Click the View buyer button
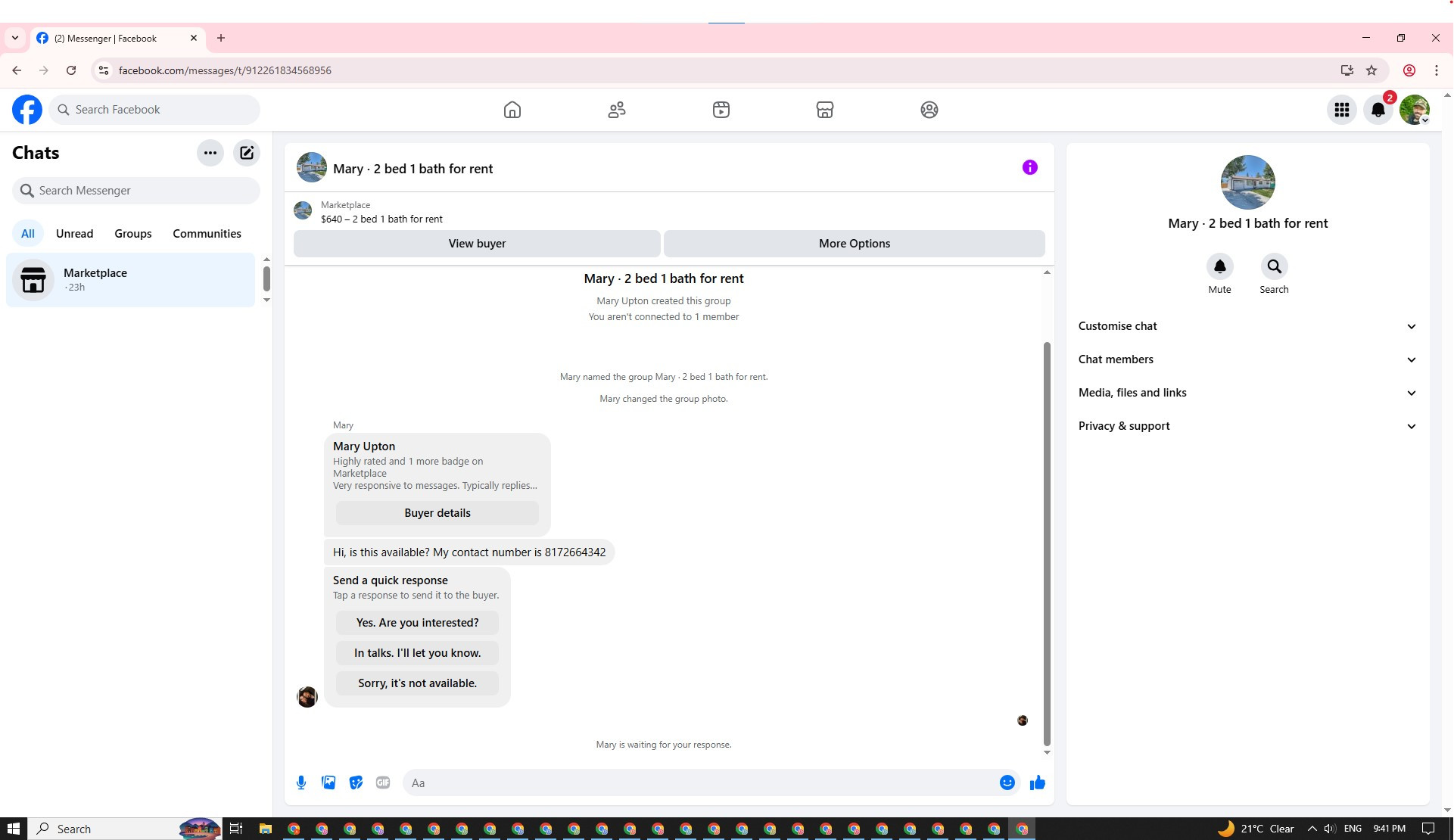This screenshot has width=1454, height=840. [x=477, y=244]
